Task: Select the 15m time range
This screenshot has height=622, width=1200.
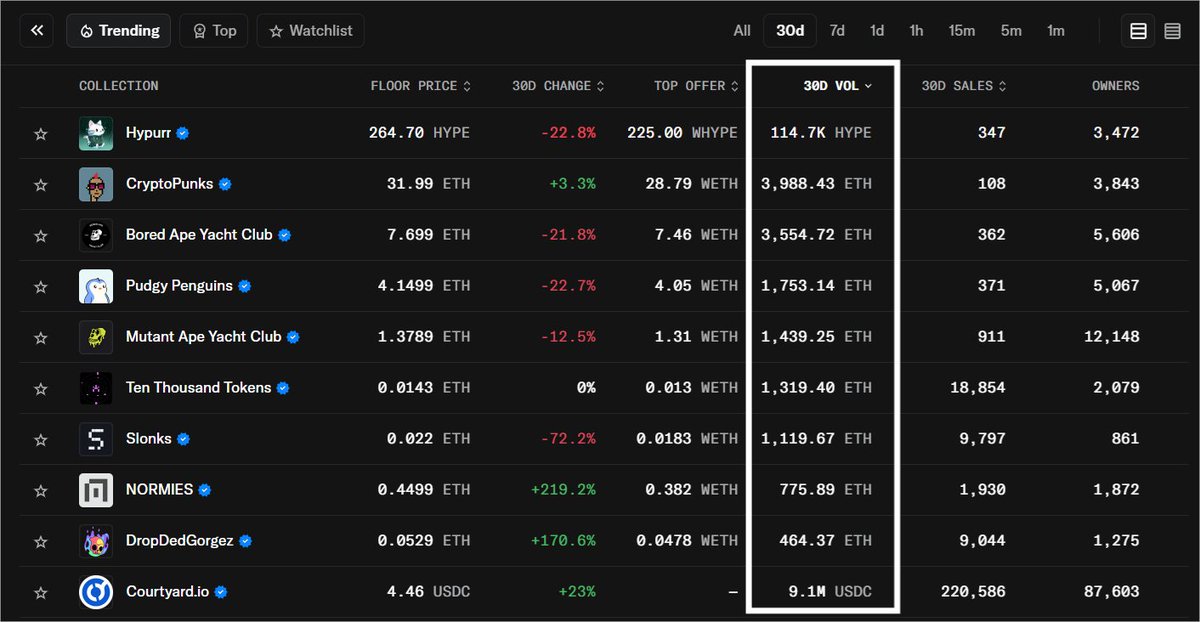Action: click(x=962, y=31)
